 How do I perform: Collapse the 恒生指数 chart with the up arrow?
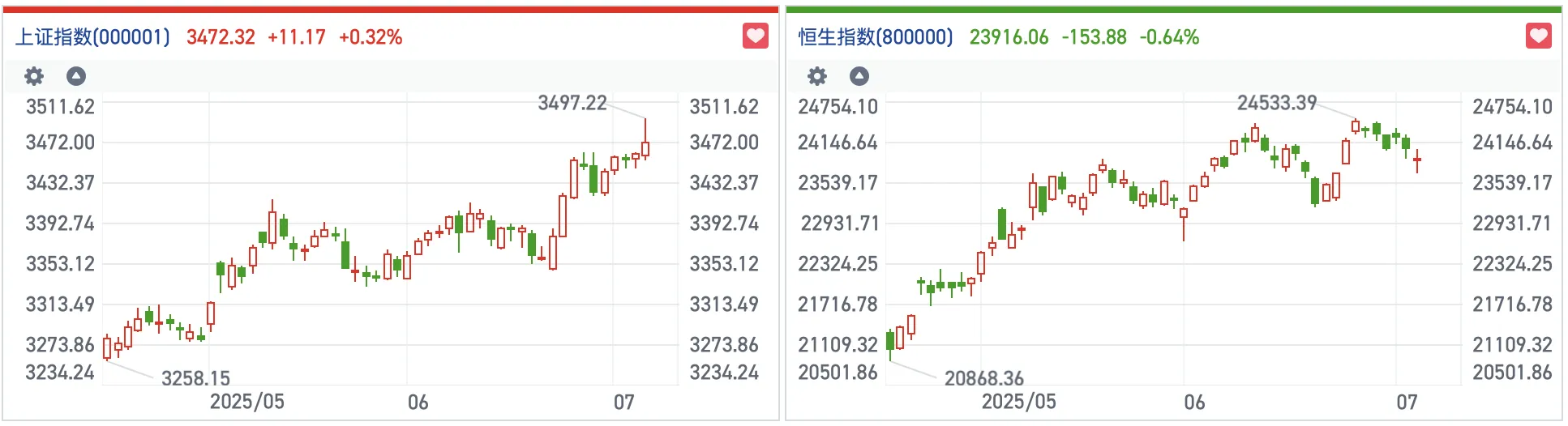click(859, 76)
